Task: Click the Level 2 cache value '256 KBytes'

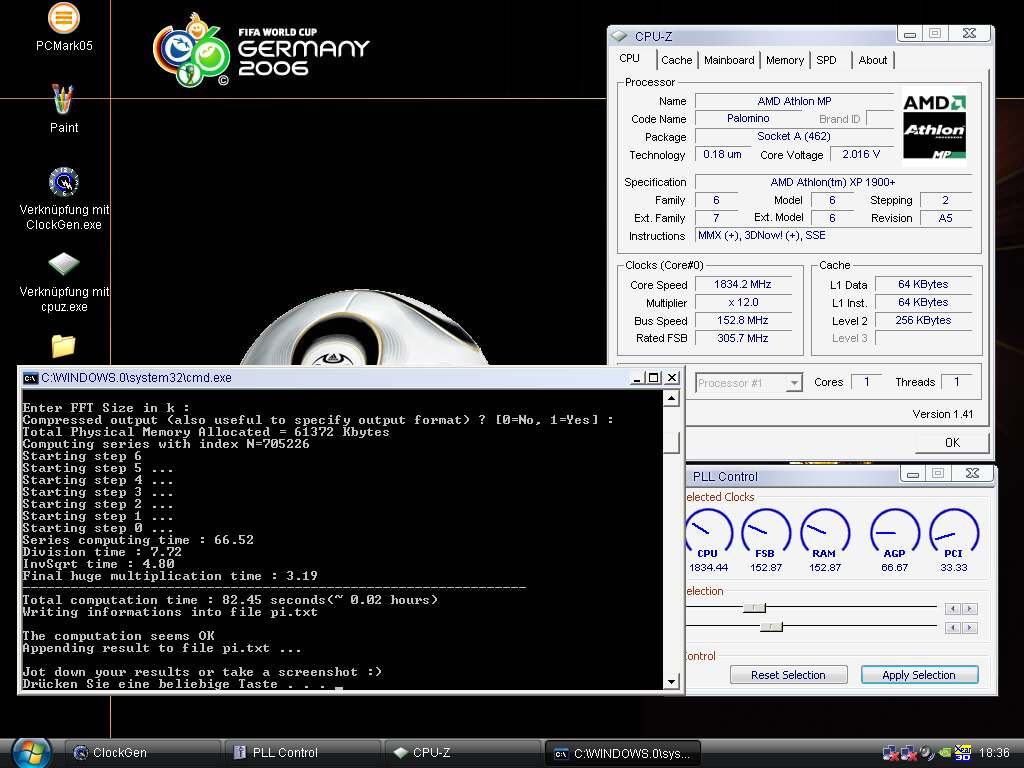Action: (x=923, y=320)
